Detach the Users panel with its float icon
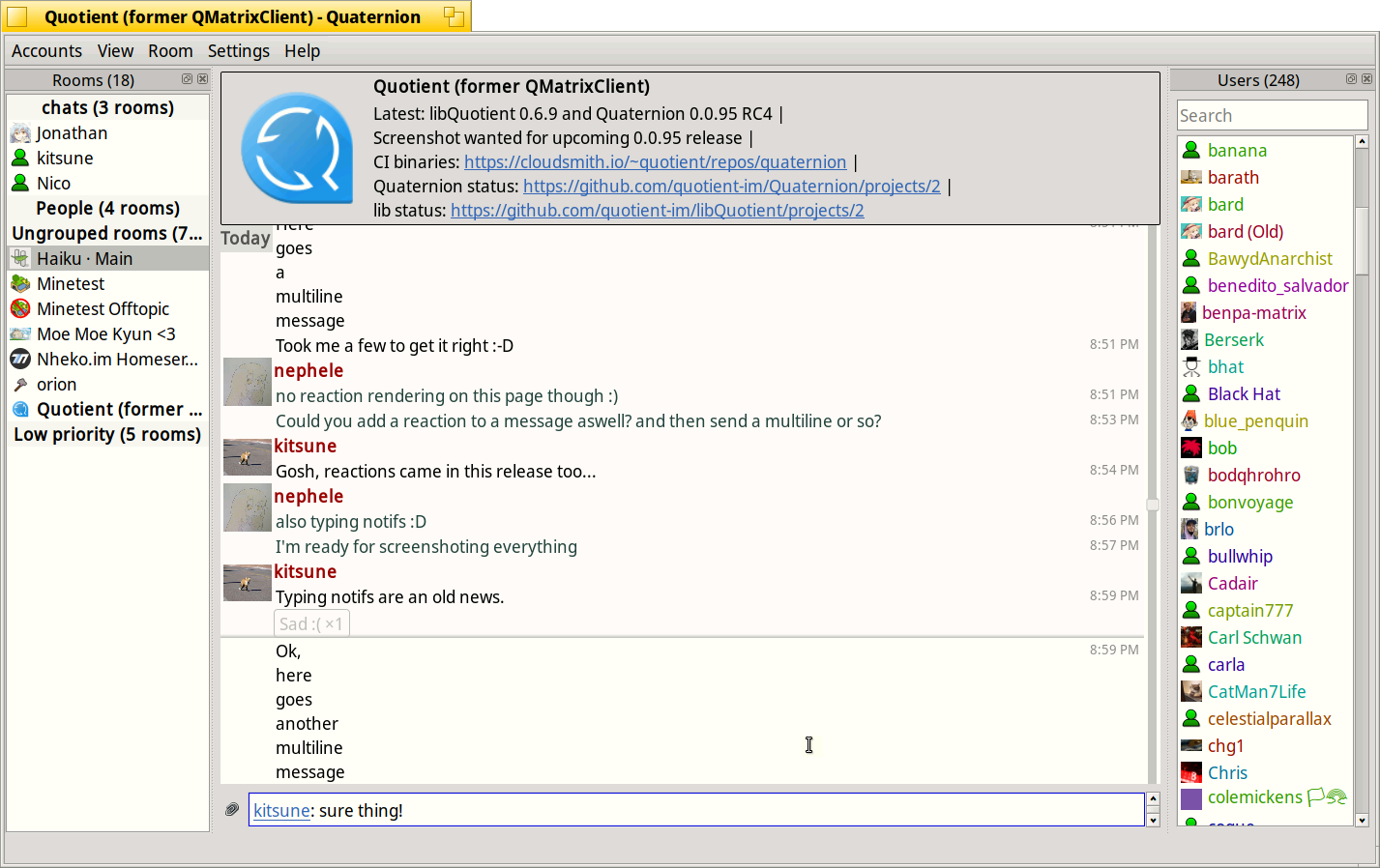1380x868 pixels. click(x=1352, y=79)
